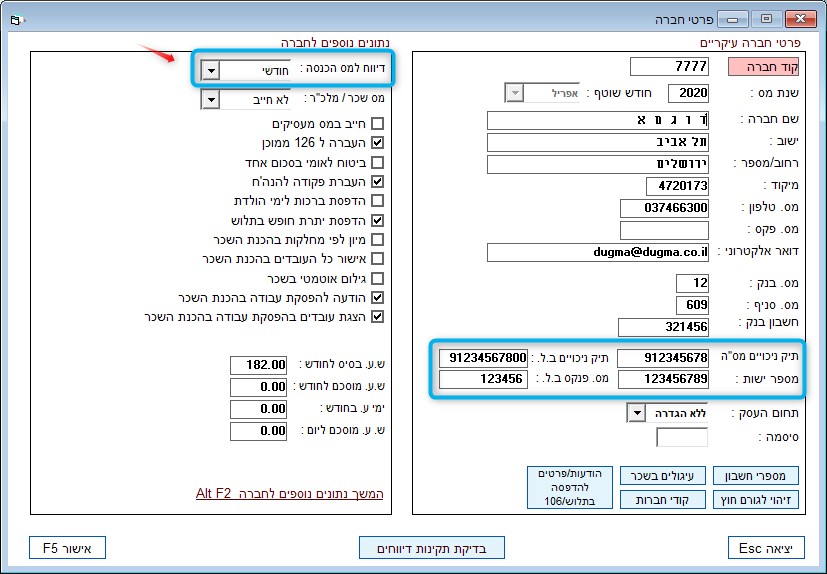Click the pink קוד חברה label
This screenshot has height=574, width=827.
click(763, 67)
